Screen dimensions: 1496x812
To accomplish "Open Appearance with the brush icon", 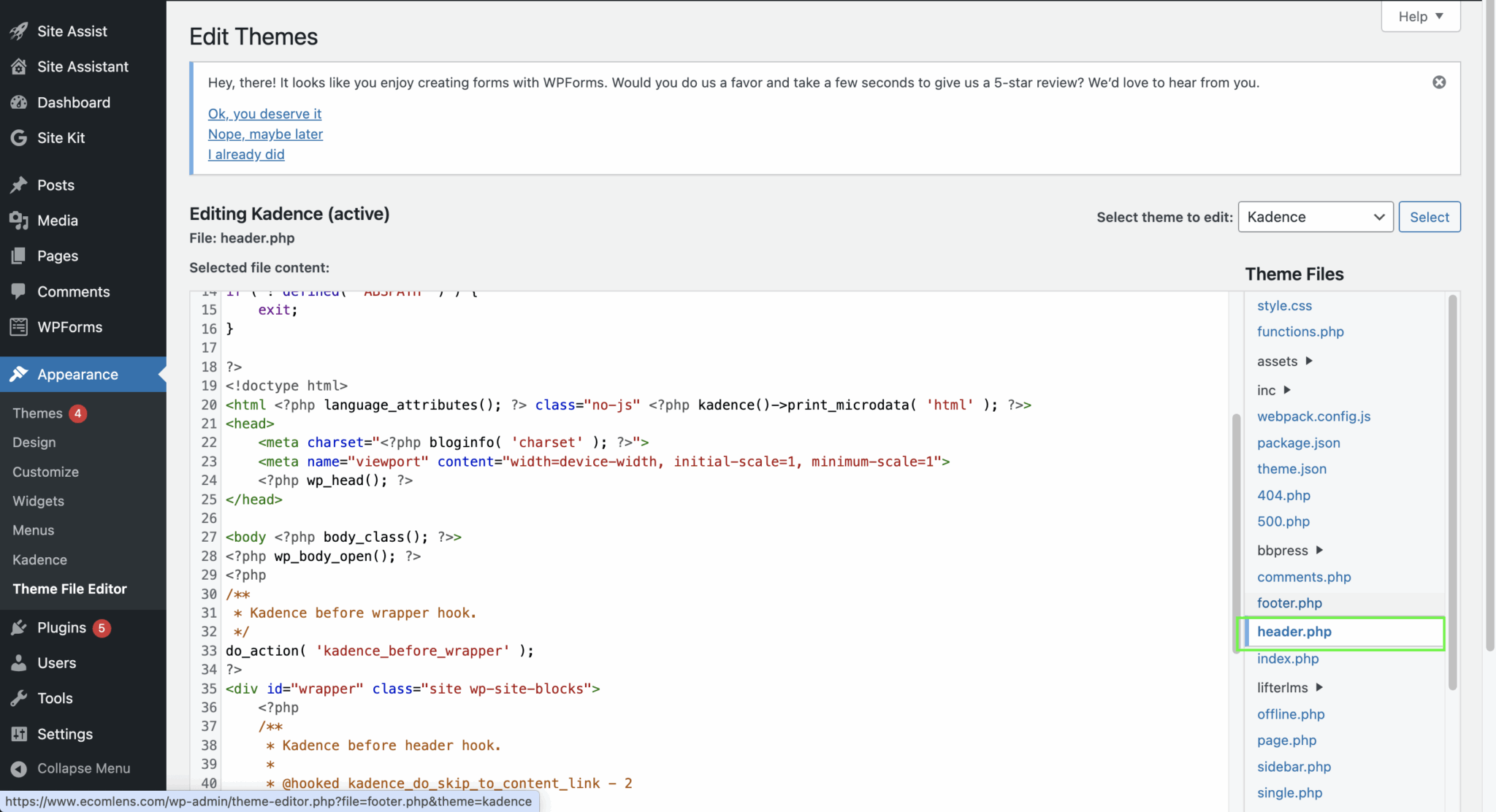I will (19, 374).
